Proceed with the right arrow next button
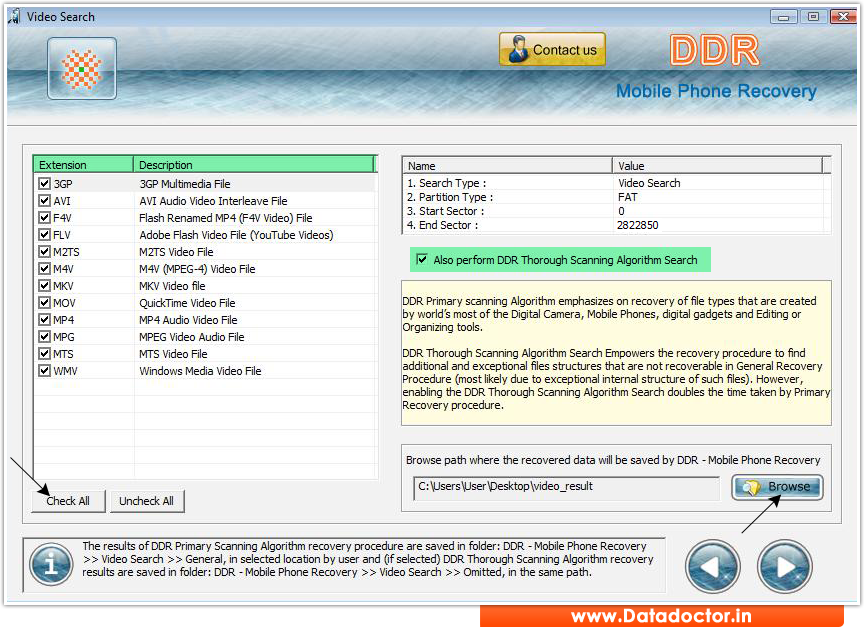Viewport: 864px width, 627px height. point(784,566)
